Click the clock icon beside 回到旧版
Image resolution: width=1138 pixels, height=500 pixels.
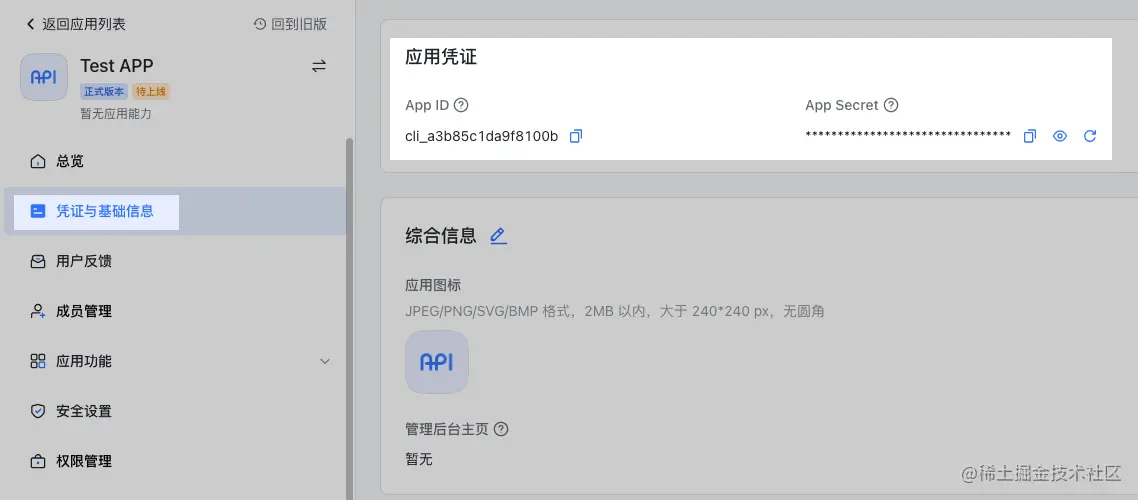260,24
